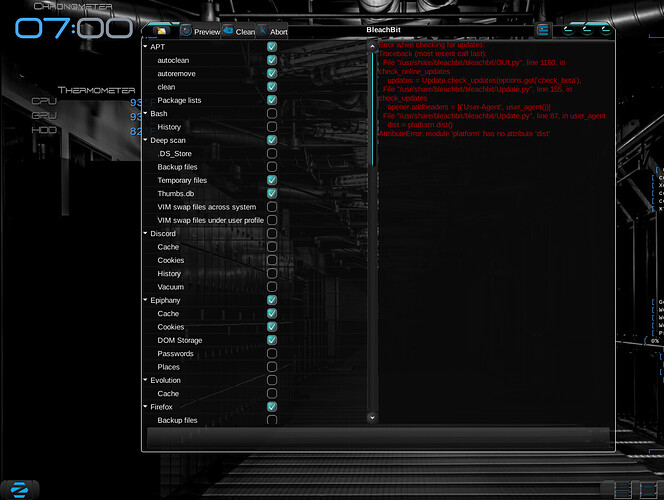Select 'Backup files' under Firefox
This screenshot has width=664, height=500.
177,420
